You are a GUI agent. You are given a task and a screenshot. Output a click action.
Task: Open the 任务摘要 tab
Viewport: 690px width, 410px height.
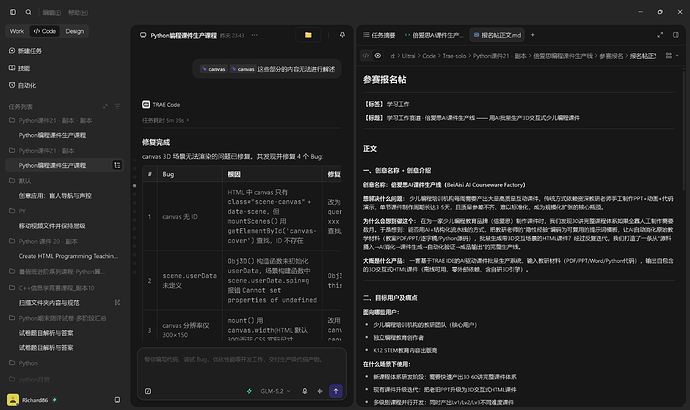[x=379, y=35]
